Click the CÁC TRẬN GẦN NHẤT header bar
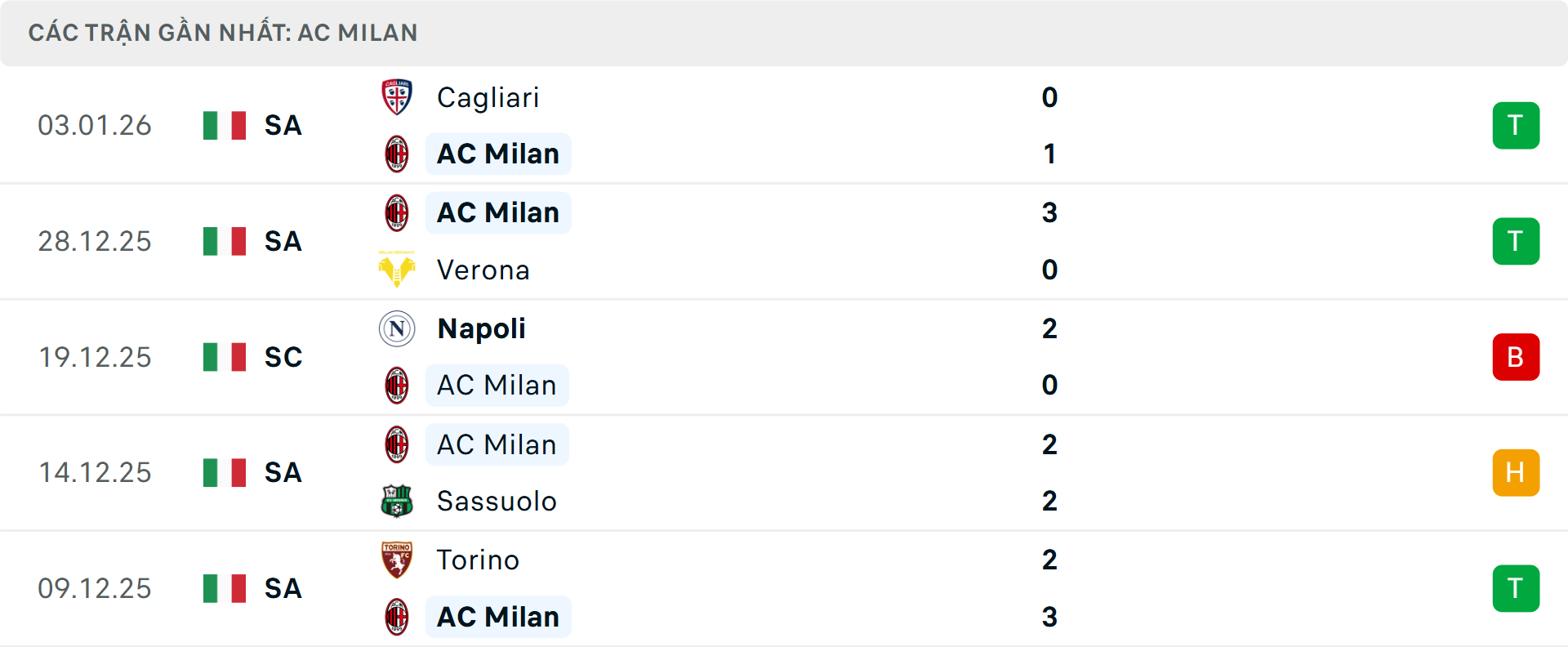Image resolution: width=1568 pixels, height=647 pixels. [224, 32]
